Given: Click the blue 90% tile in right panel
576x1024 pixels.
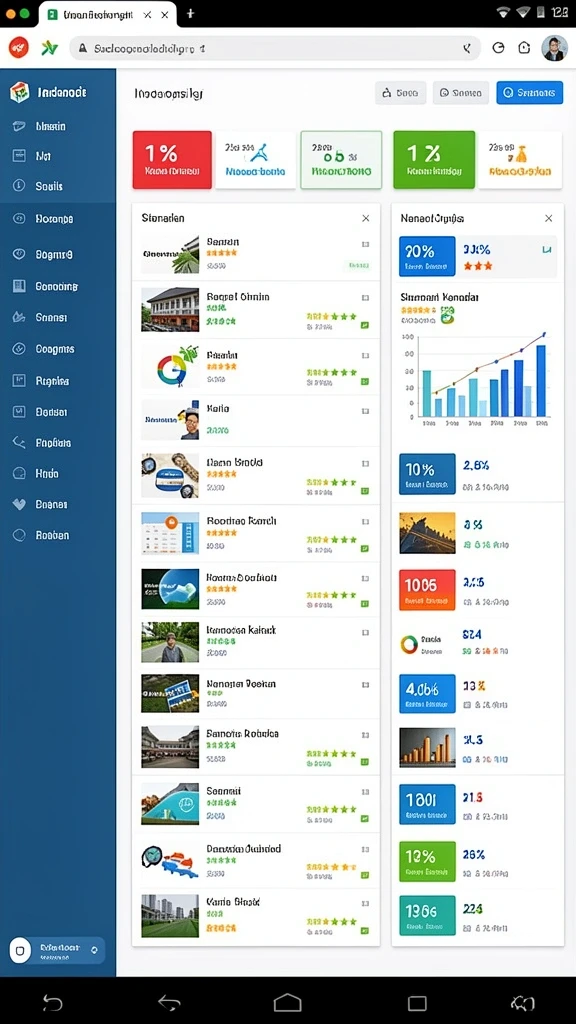Looking at the screenshot, I should (427, 255).
